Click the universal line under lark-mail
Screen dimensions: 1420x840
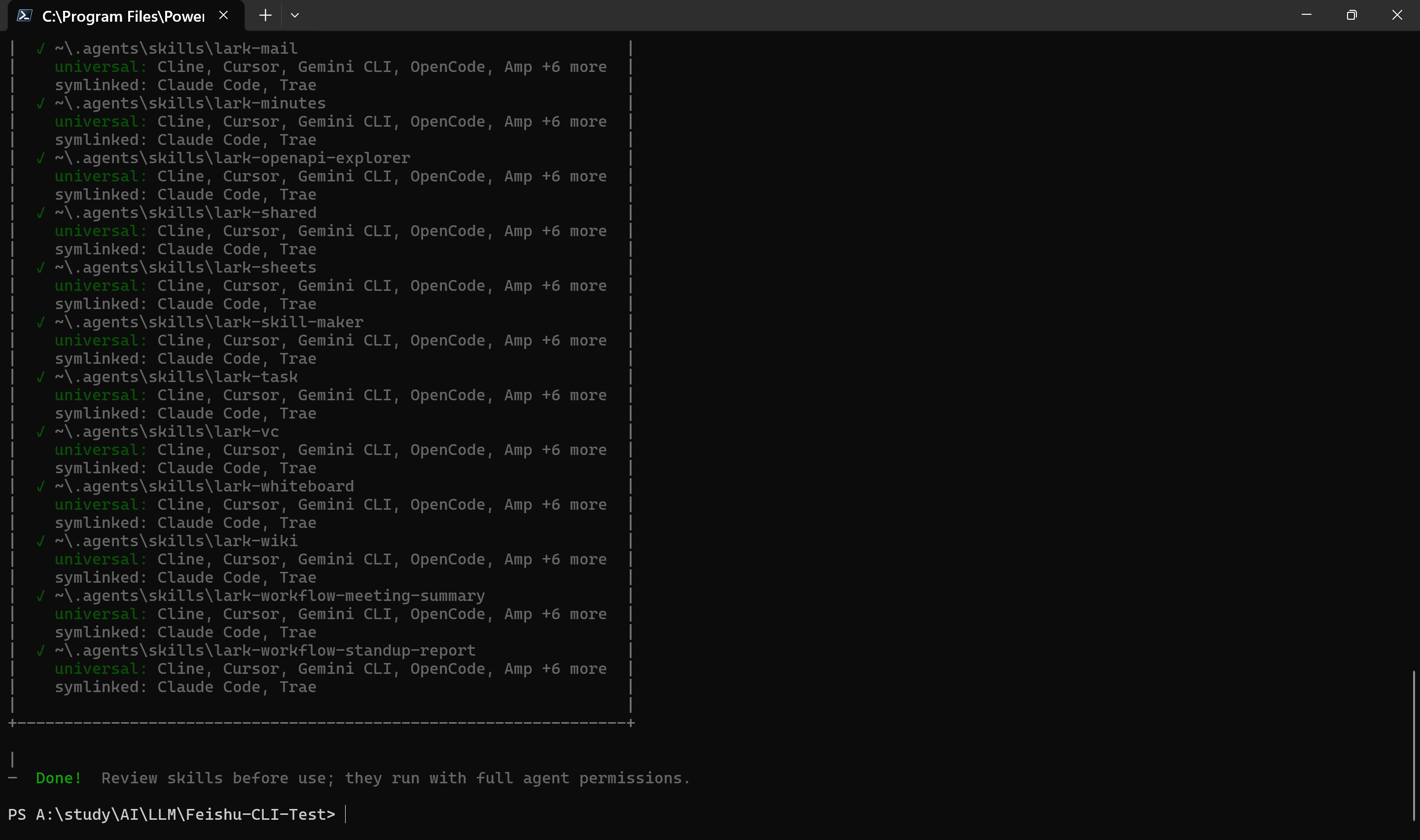click(x=330, y=67)
